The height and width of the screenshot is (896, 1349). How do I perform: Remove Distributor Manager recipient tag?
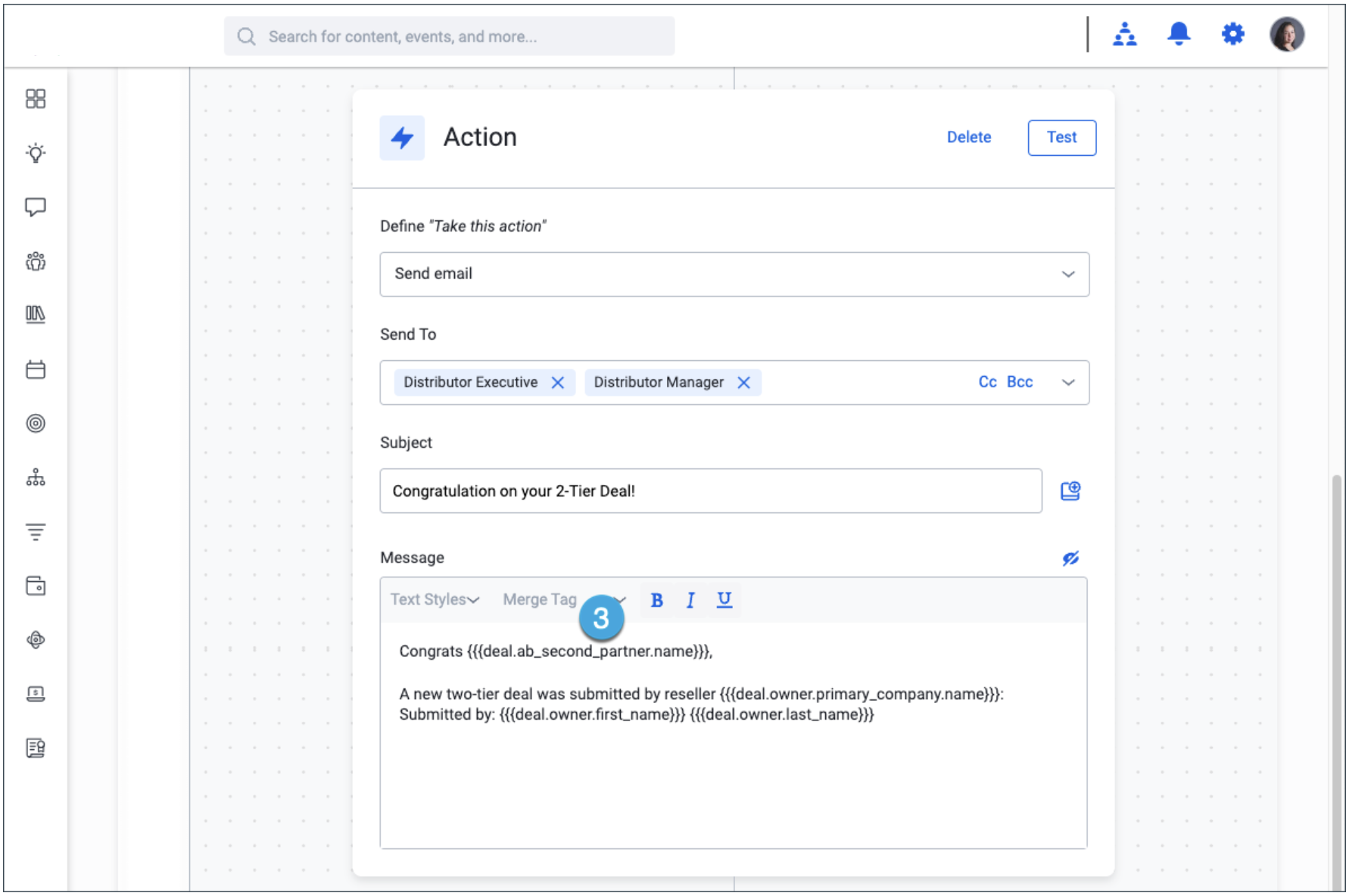[744, 383]
